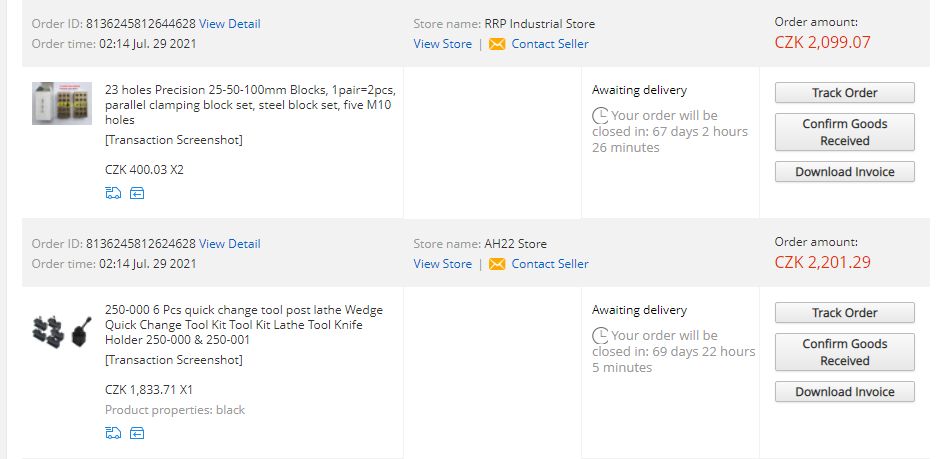Confirm Goods Received for RRP Industrial order
Viewport: 944px width, 459px height.
pyautogui.click(x=845, y=132)
